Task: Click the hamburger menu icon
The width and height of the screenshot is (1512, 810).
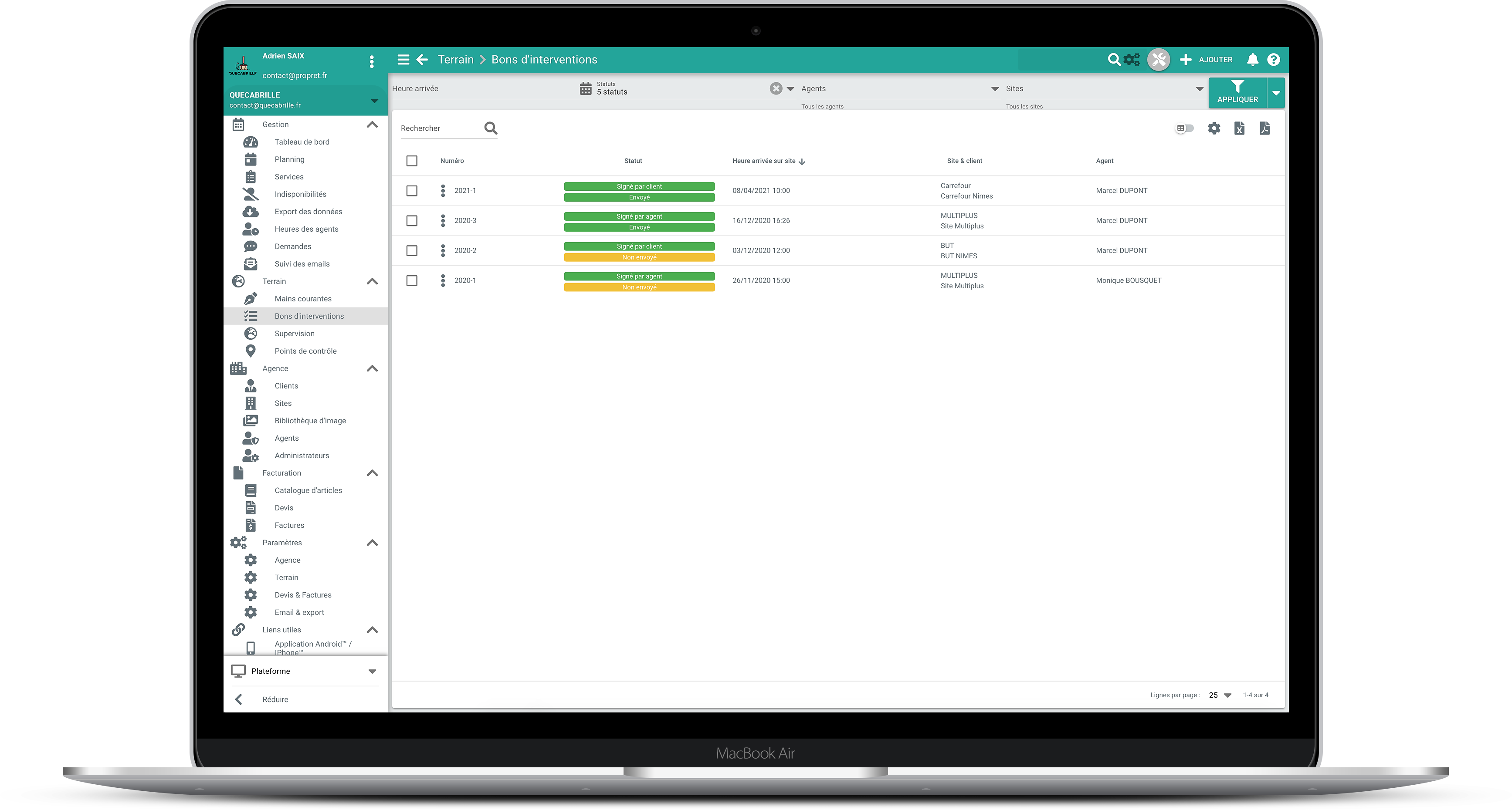Action: [x=403, y=60]
